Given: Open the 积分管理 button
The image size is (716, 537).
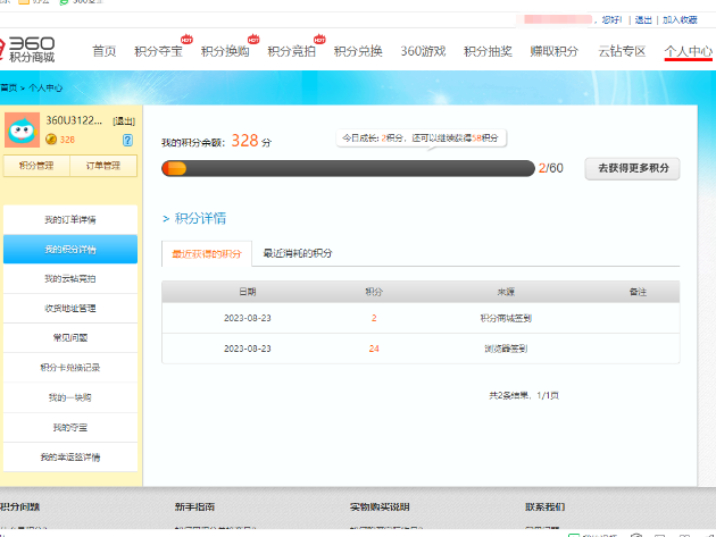Looking at the screenshot, I should pos(37,165).
